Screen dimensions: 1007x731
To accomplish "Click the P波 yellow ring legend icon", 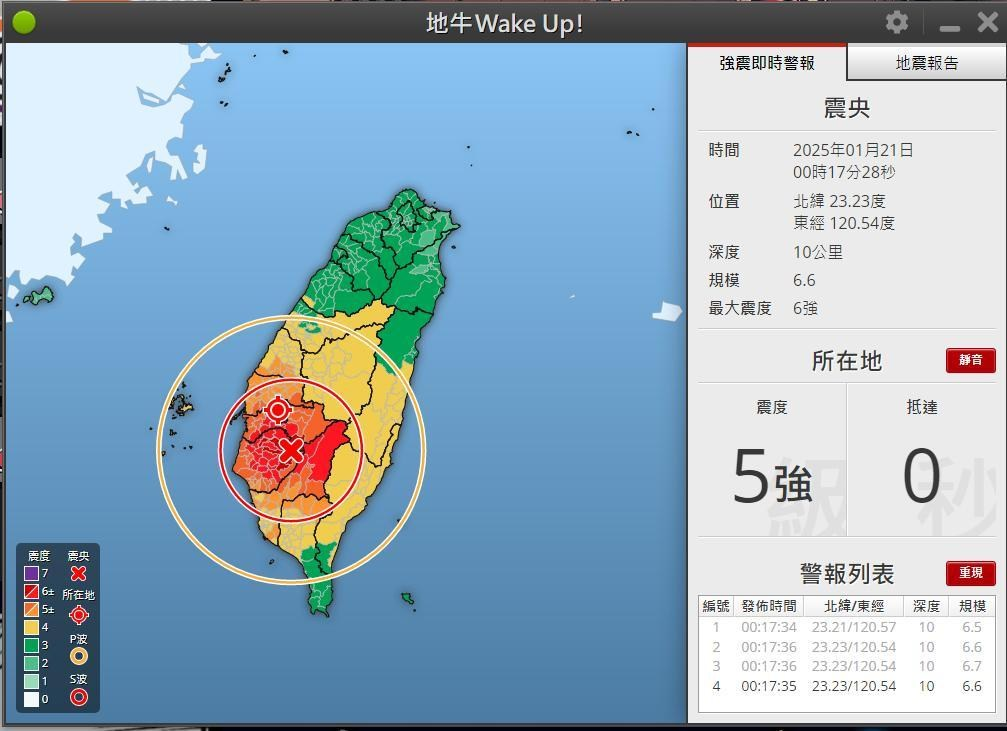I will click(78, 656).
